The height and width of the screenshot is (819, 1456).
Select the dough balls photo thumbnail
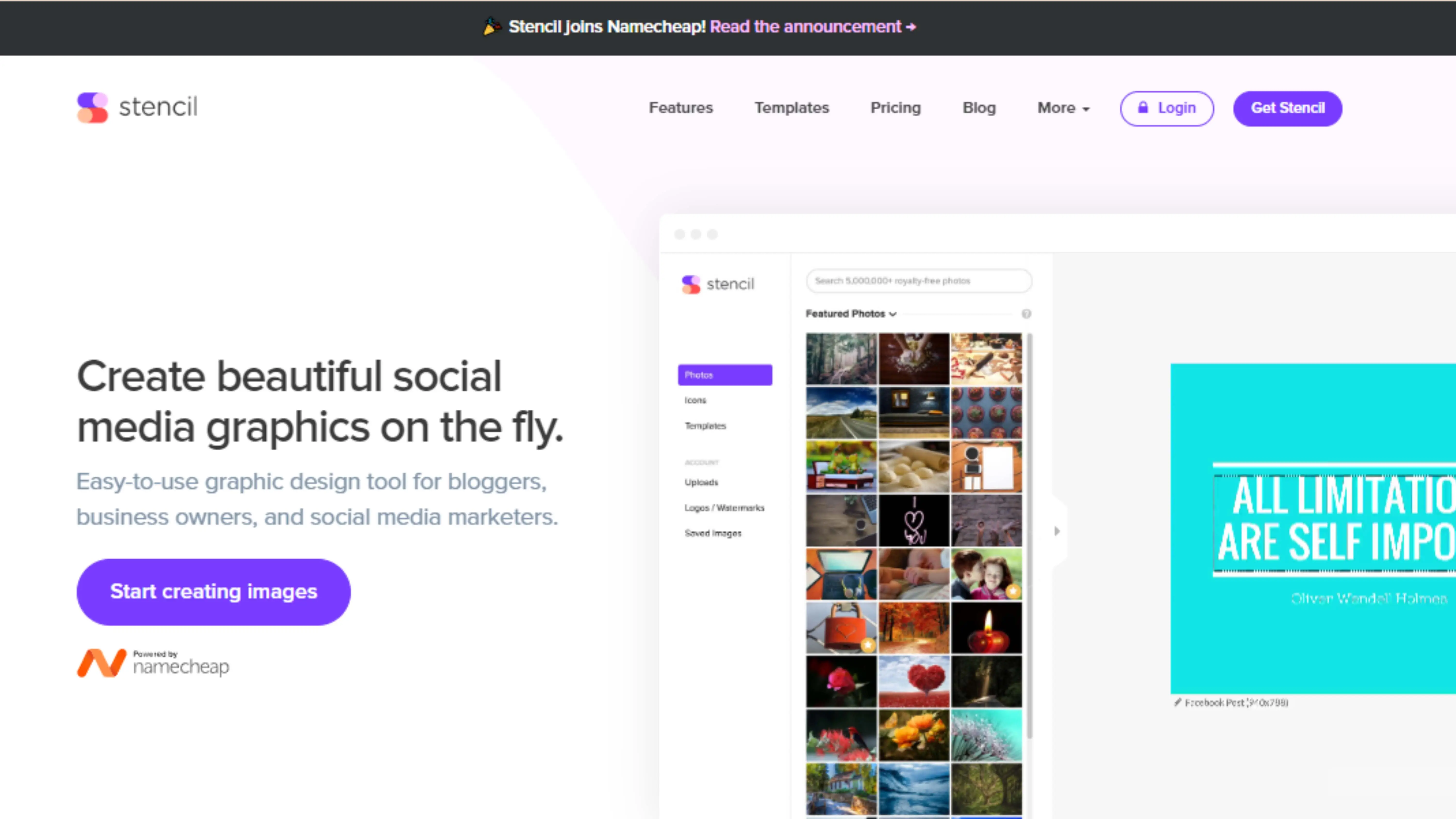click(x=914, y=467)
